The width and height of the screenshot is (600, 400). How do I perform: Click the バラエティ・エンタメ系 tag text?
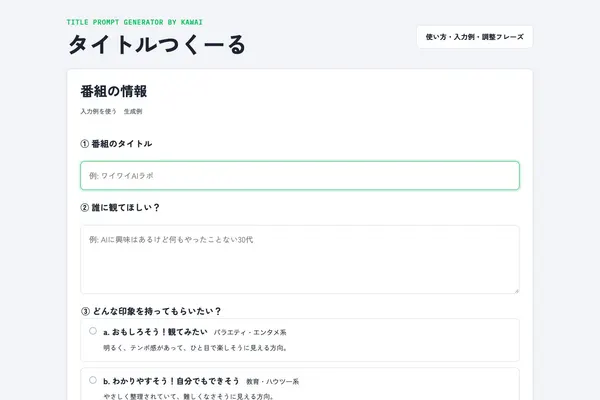tap(250, 332)
